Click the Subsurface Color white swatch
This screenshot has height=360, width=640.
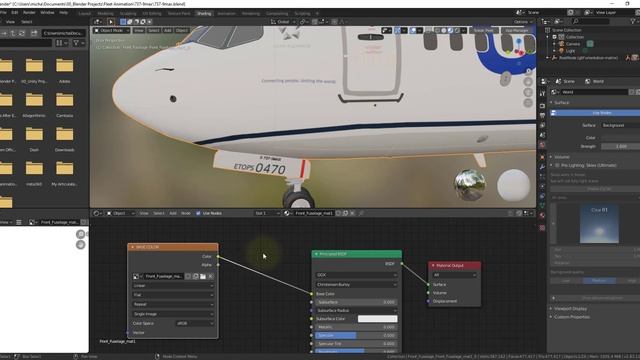coord(377,319)
